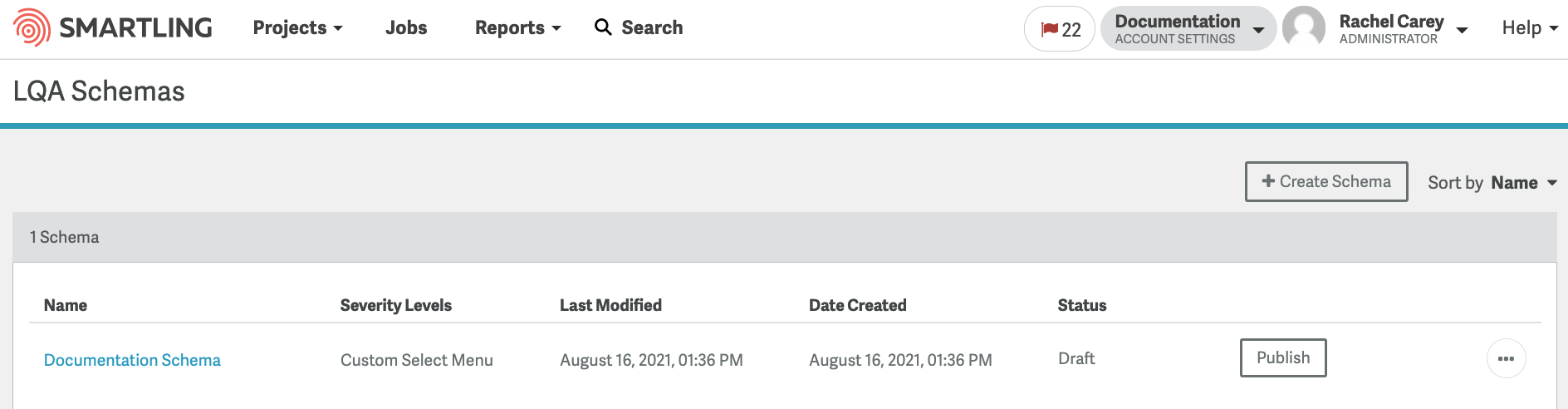Expand the Reports dropdown menu
This screenshot has width=1568, height=409.
click(517, 27)
